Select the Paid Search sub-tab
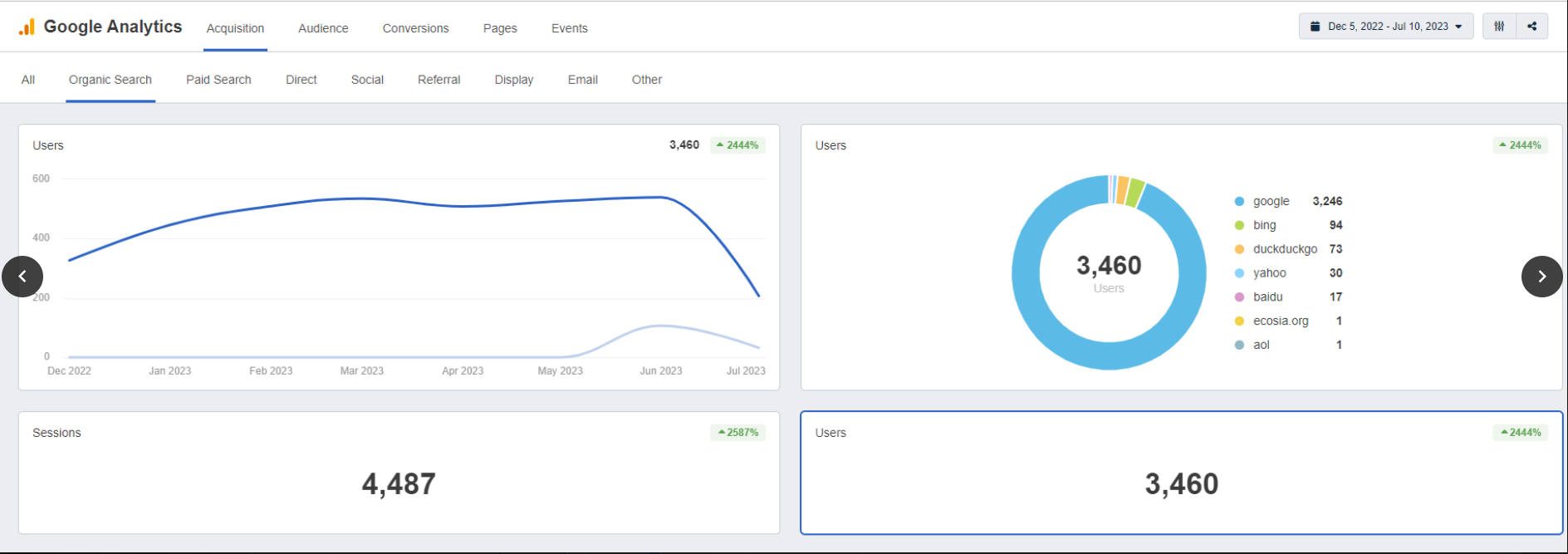This screenshot has width=1568, height=554. pos(218,80)
